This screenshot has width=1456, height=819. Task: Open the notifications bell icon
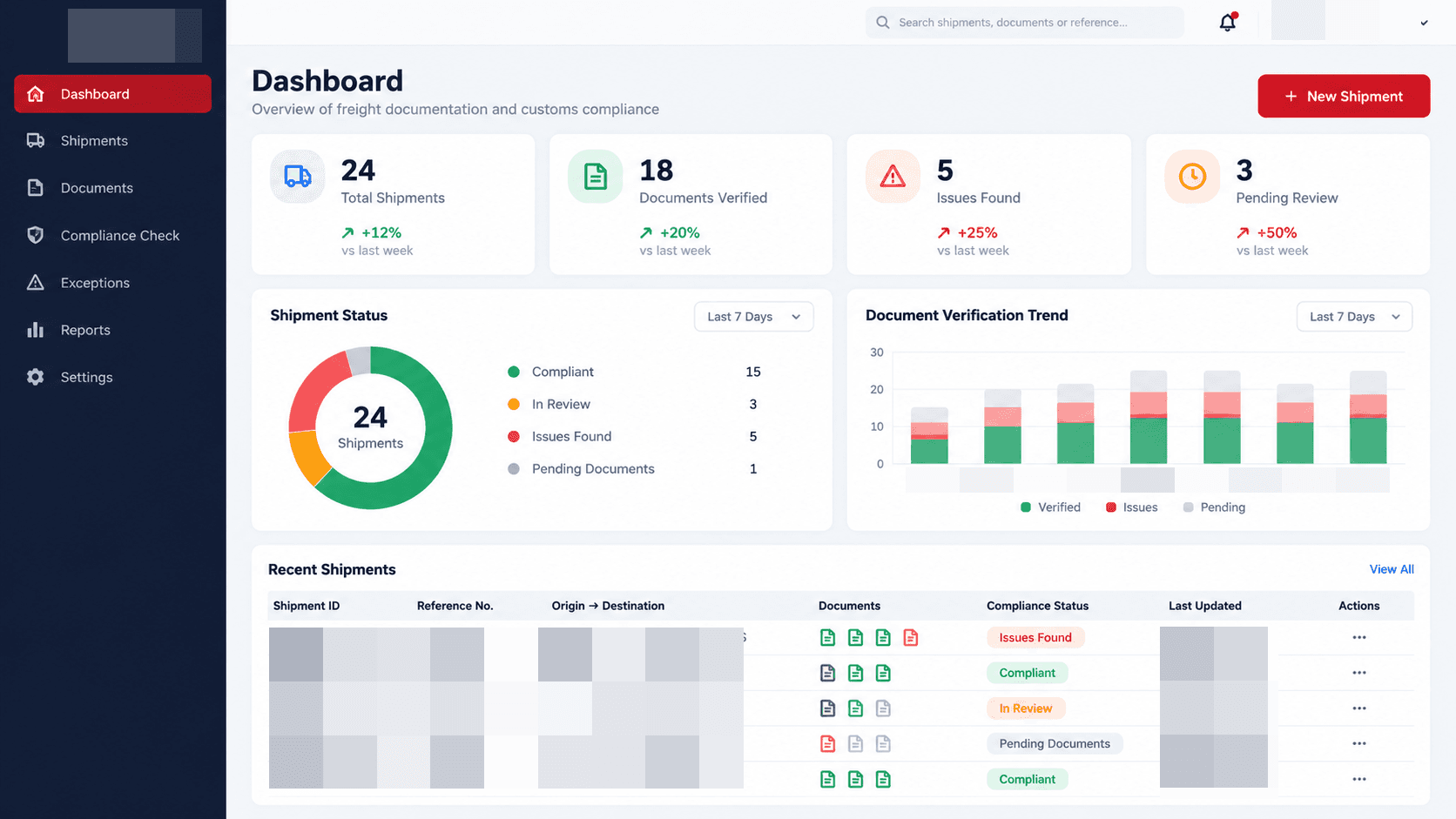(x=1228, y=23)
